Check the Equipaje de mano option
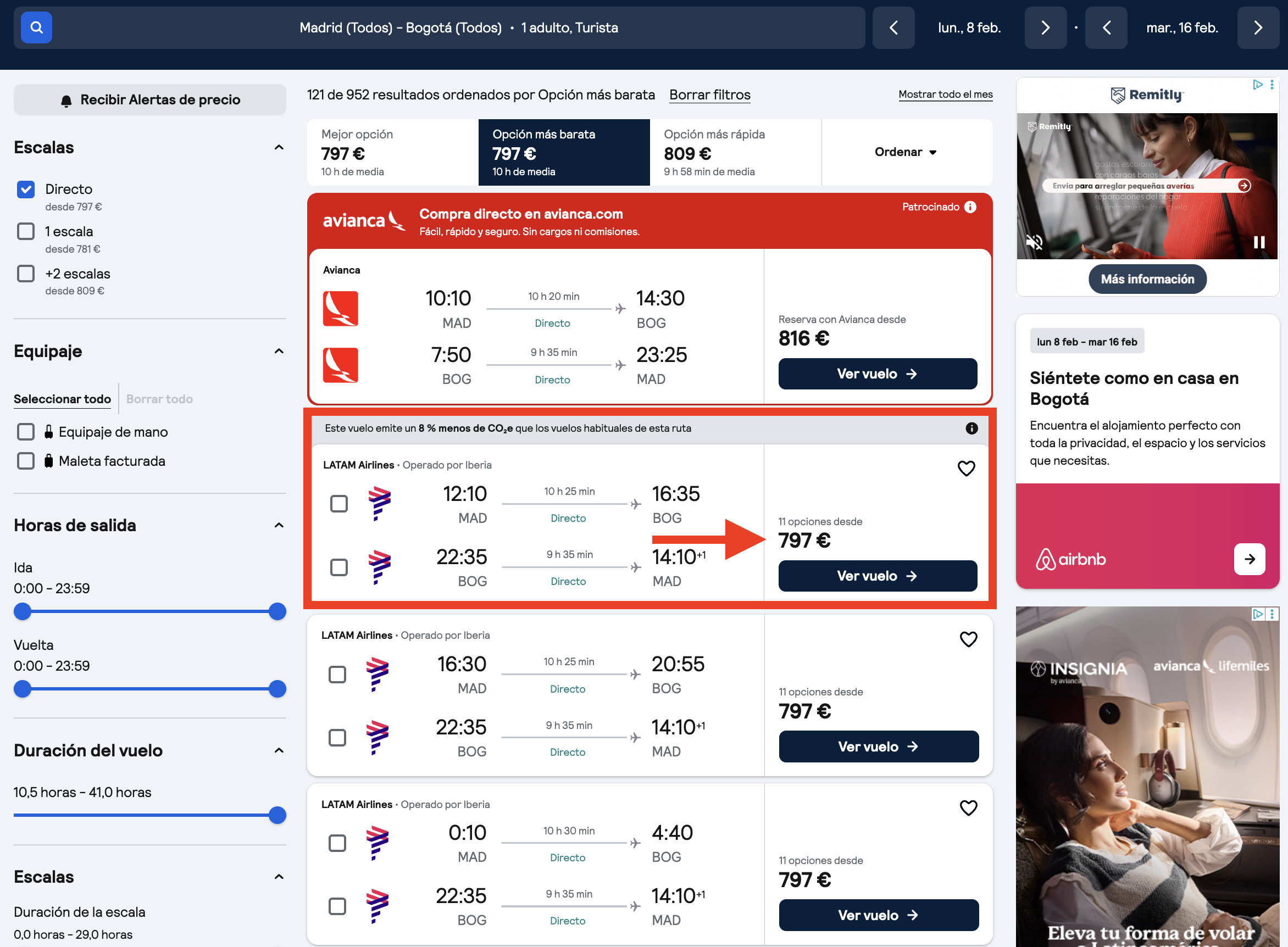 click(x=26, y=432)
